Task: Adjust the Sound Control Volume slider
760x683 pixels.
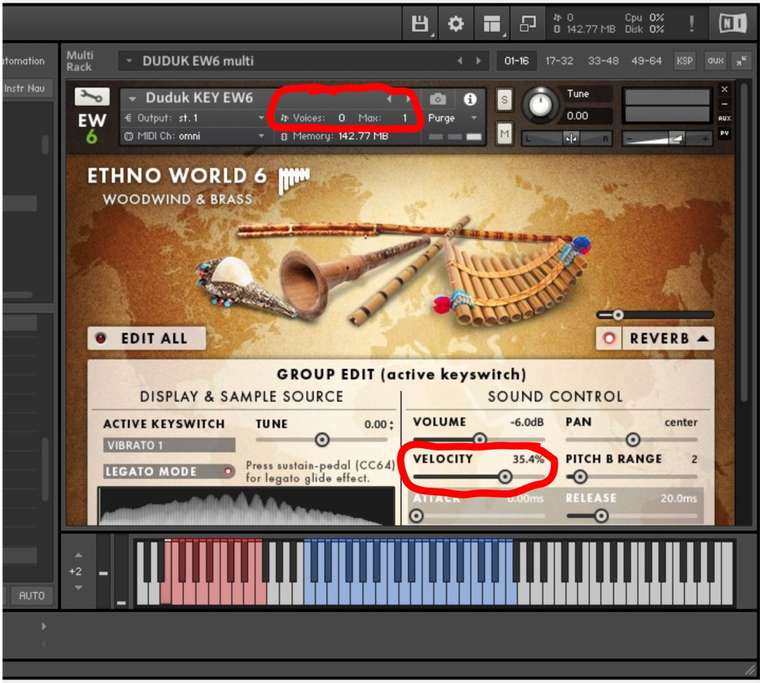Action: (x=479, y=439)
